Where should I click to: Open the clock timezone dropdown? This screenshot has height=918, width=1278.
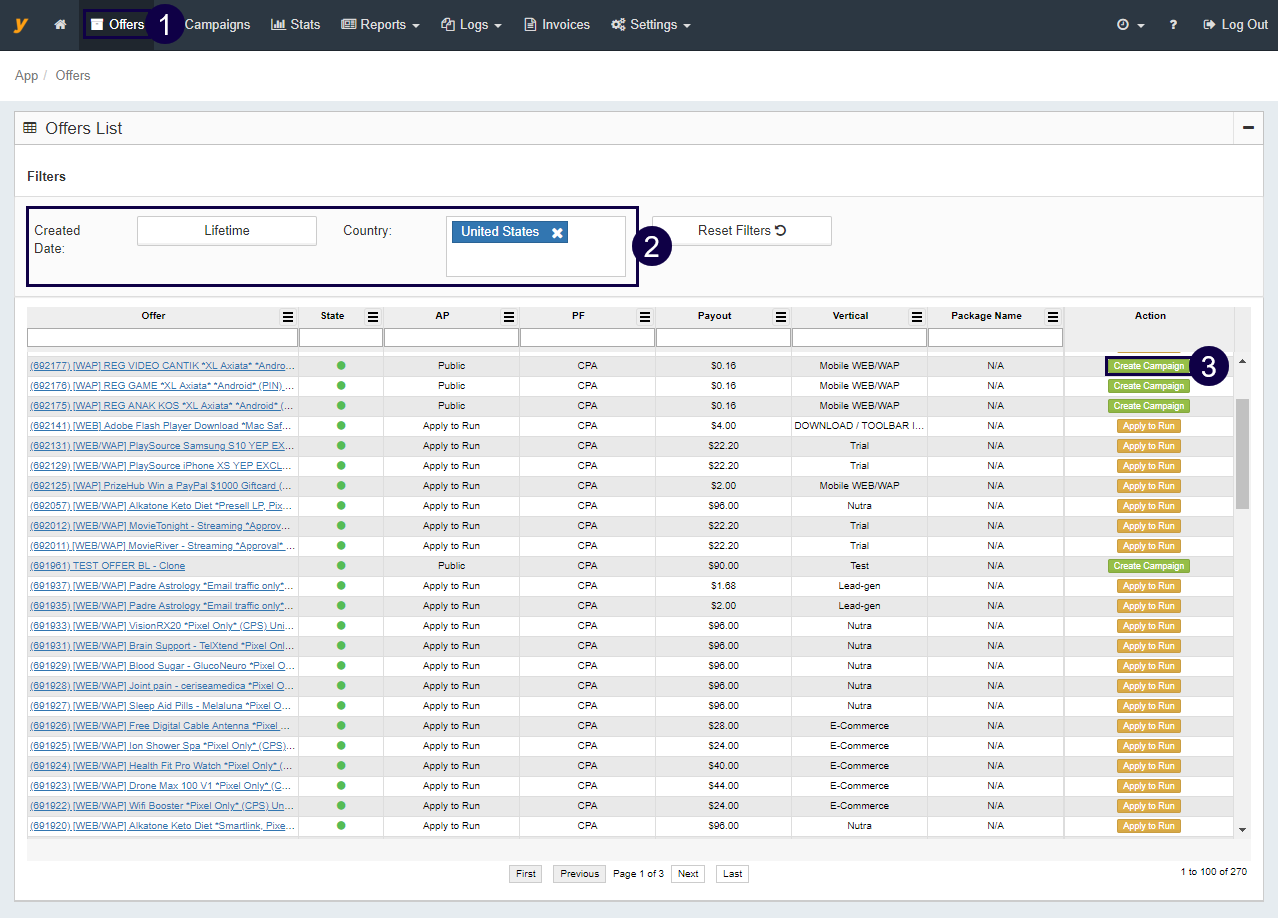(1130, 25)
